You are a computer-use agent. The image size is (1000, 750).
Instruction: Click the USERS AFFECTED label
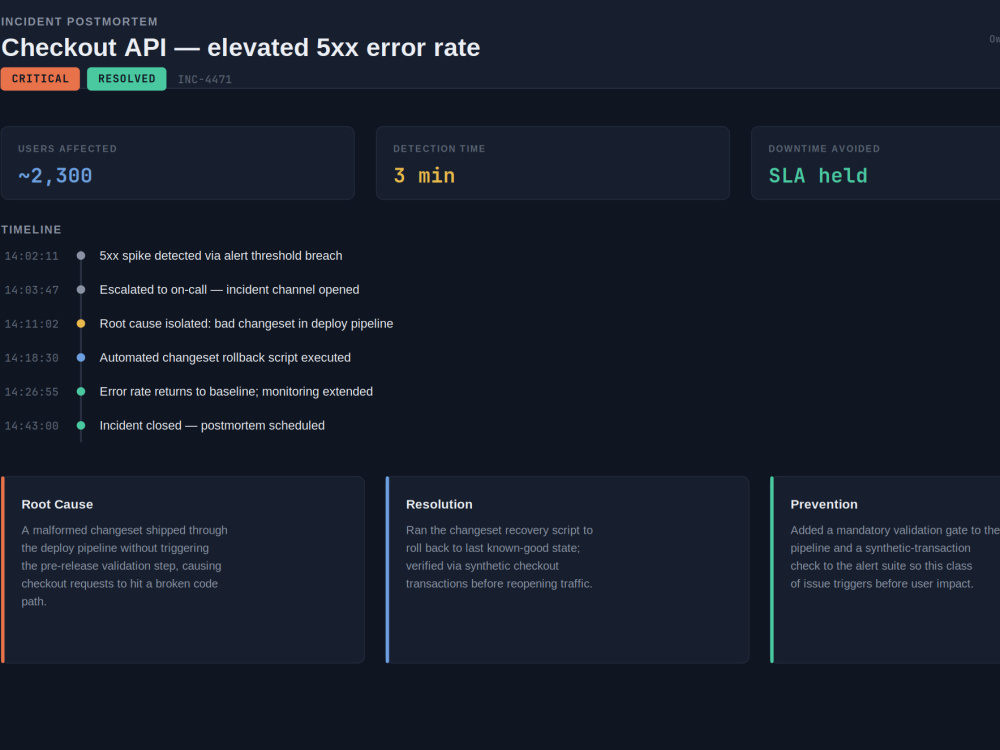[x=68, y=149]
